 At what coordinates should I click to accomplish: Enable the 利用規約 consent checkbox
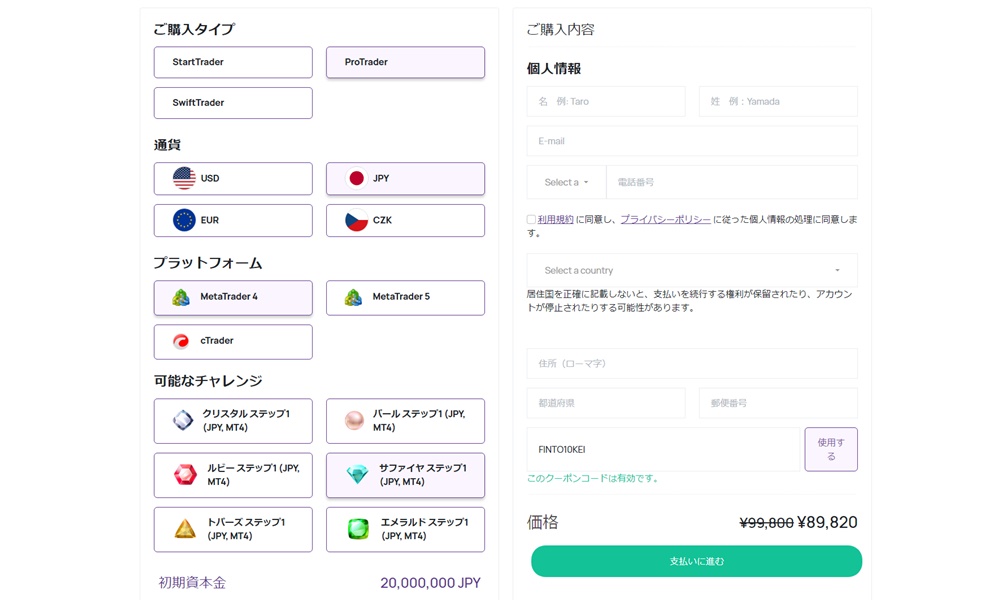pyautogui.click(x=531, y=218)
